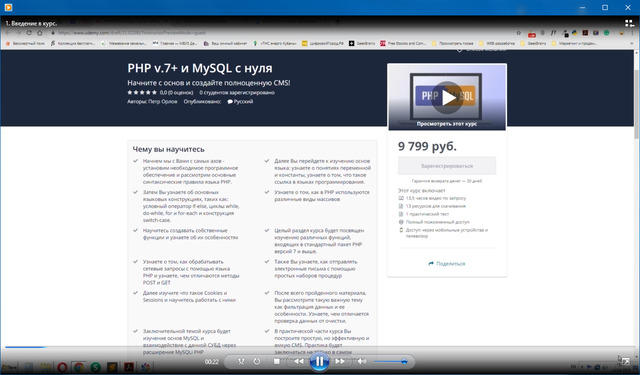Click the course star rating

[142, 93]
